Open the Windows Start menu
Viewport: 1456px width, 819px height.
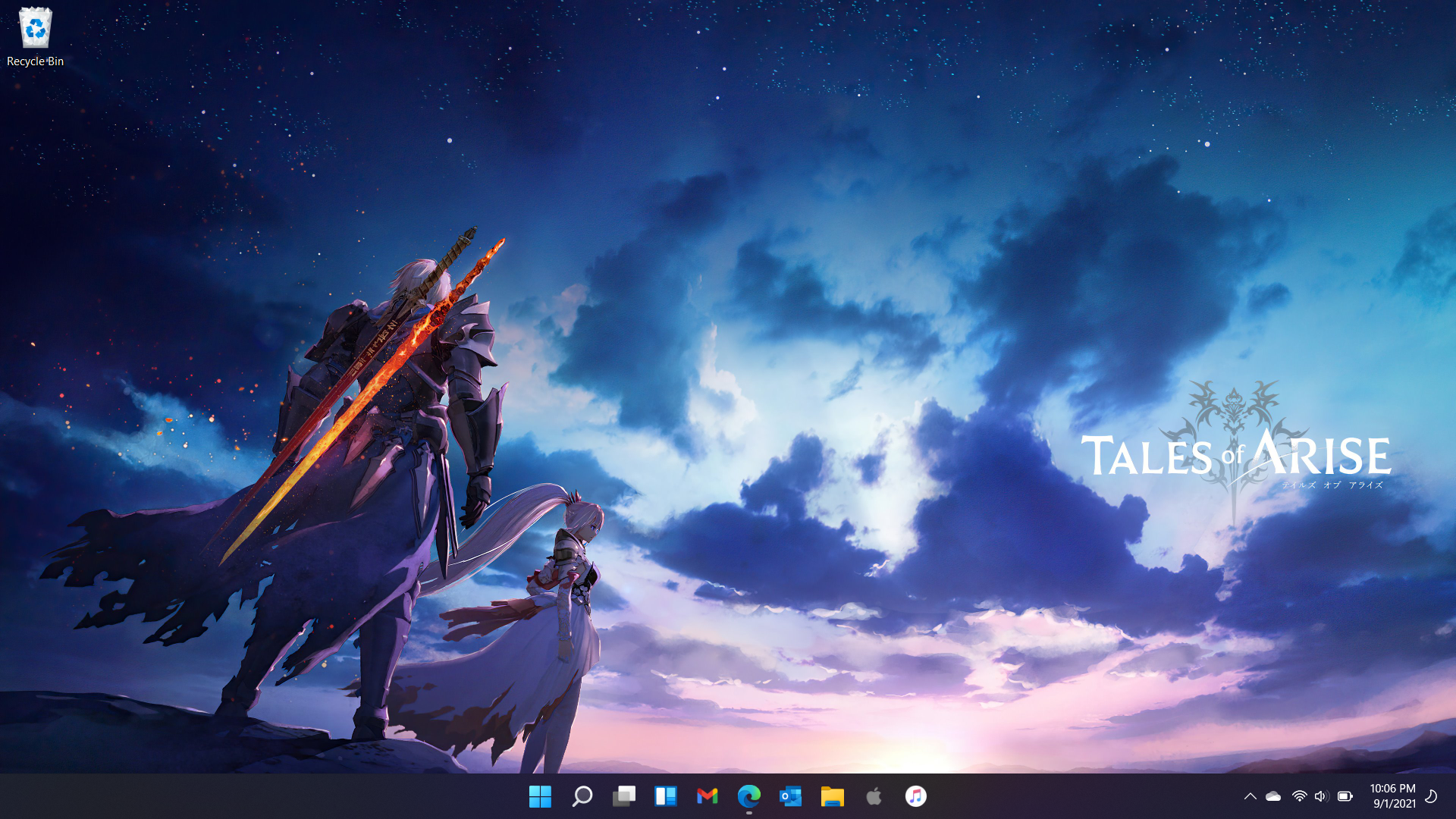point(540,796)
